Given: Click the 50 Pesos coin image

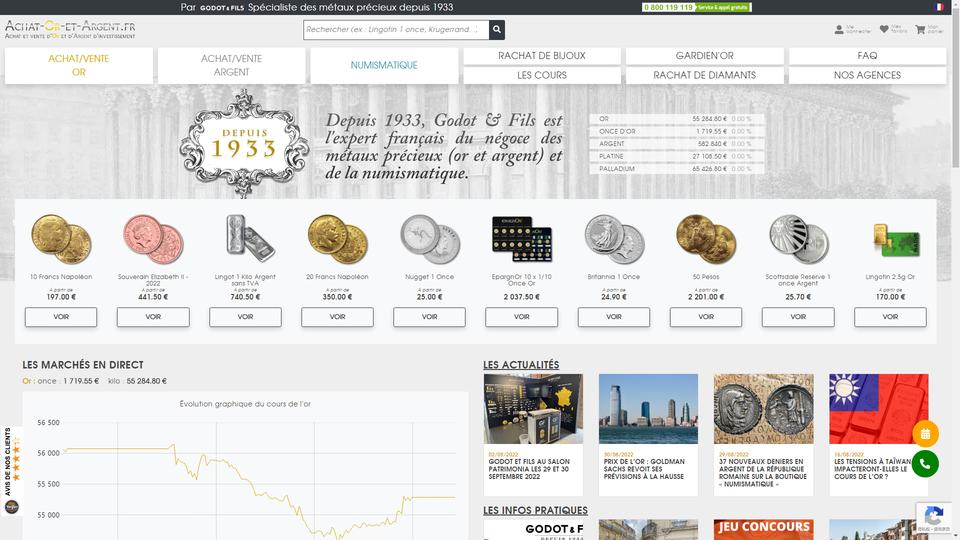Looking at the screenshot, I should click(x=706, y=239).
